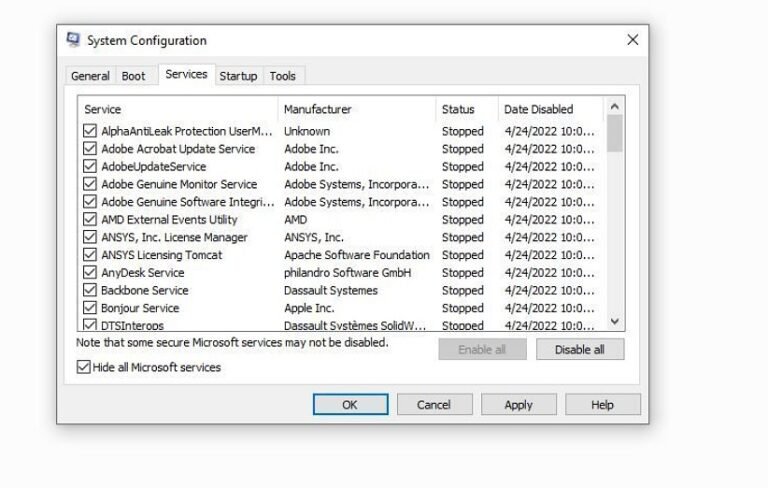Open the Boot tab
The height and width of the screenshot is (488, 768).
pos(133,76)
